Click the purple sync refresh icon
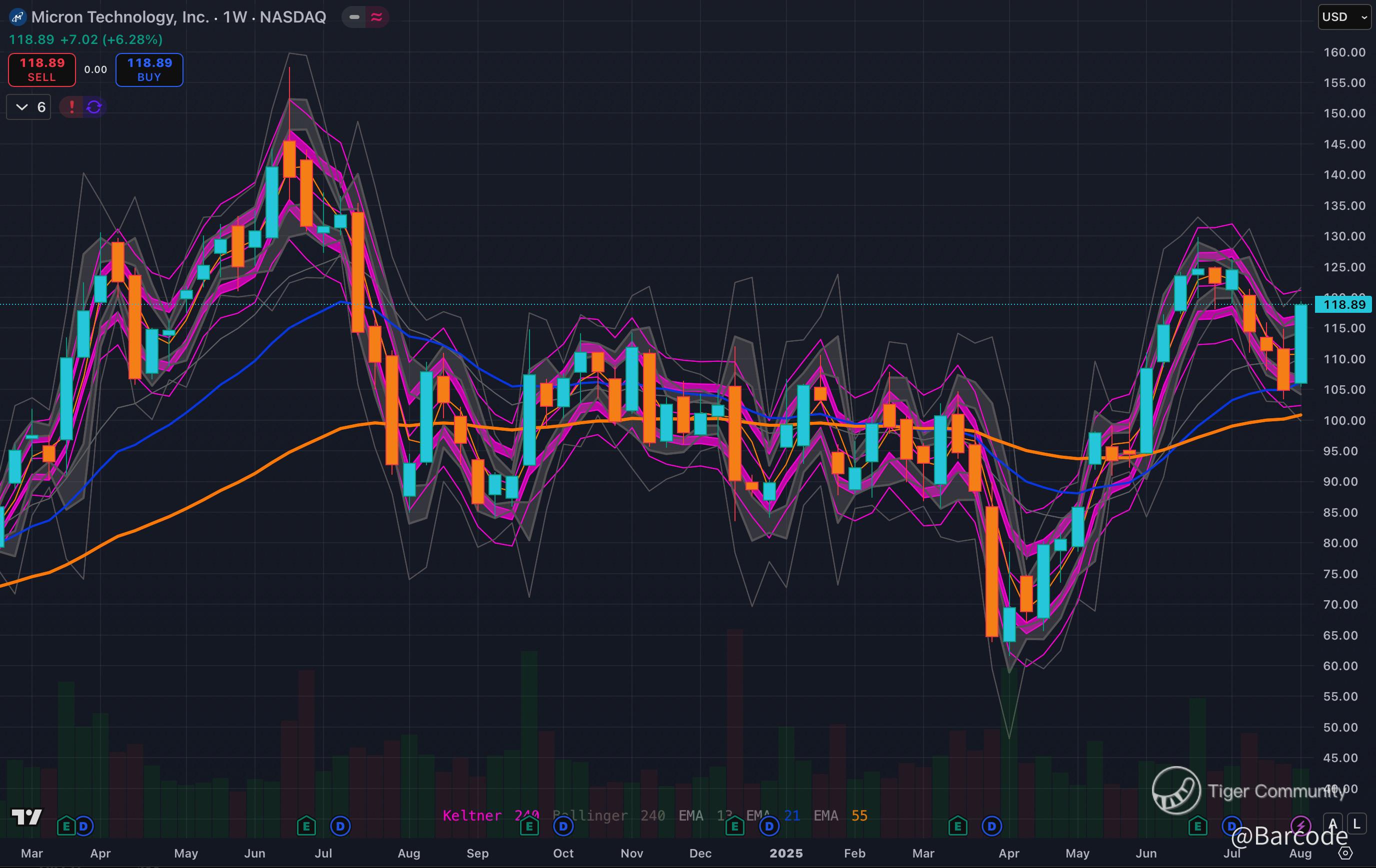1376x868 pixels. tap(94, 107)
